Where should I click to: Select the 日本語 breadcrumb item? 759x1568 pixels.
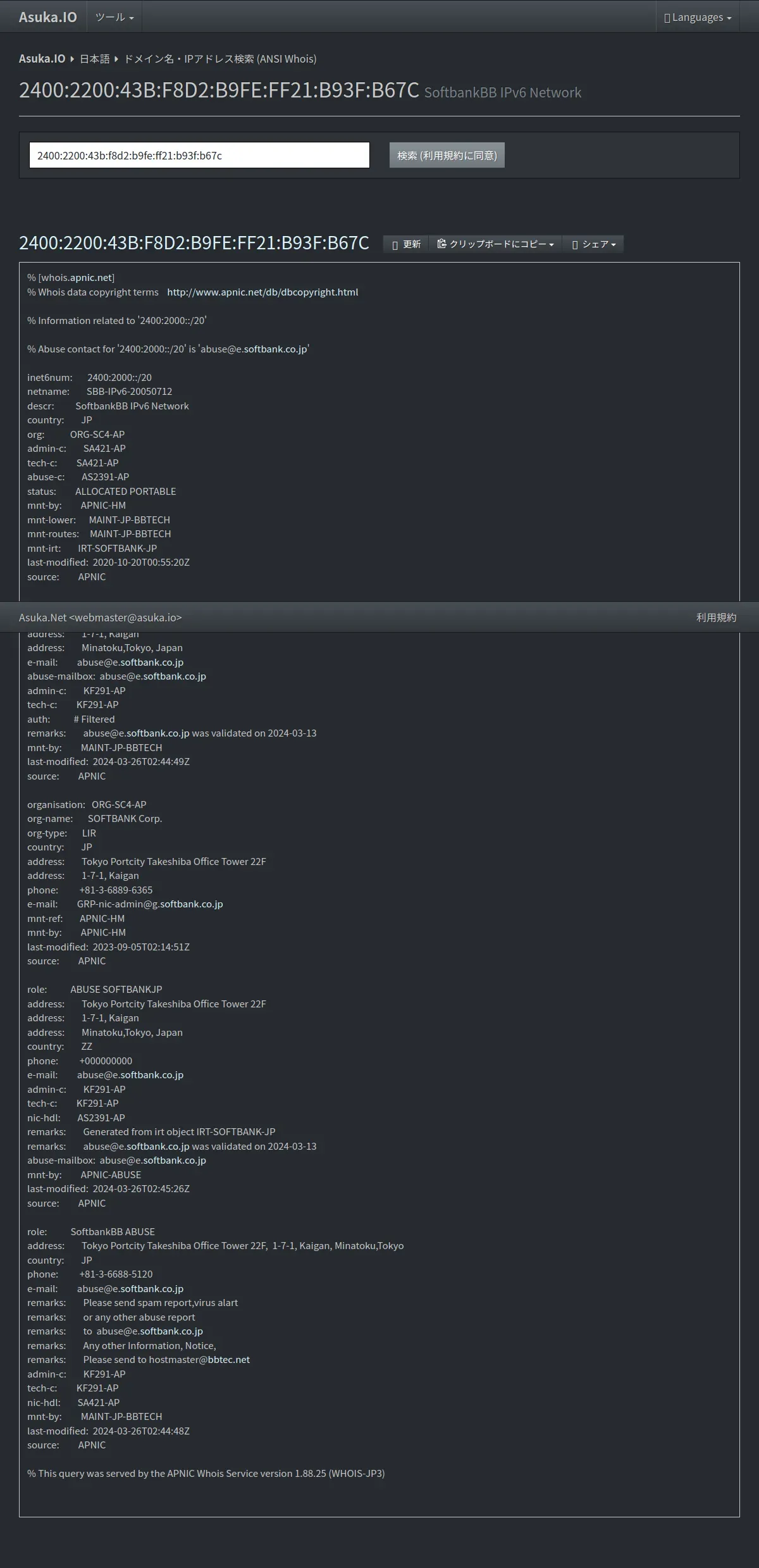(x=95, y=59)
